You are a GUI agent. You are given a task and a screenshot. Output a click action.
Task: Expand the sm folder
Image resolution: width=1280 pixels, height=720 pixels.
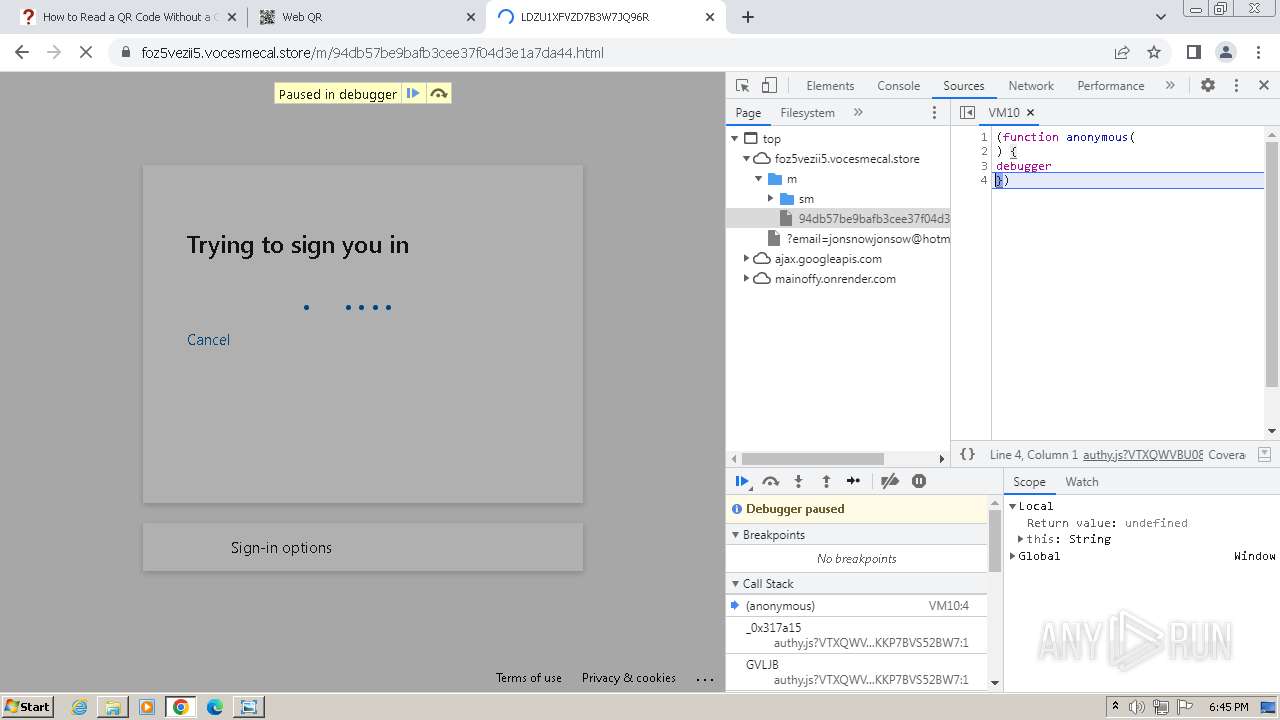pos(770,199)
